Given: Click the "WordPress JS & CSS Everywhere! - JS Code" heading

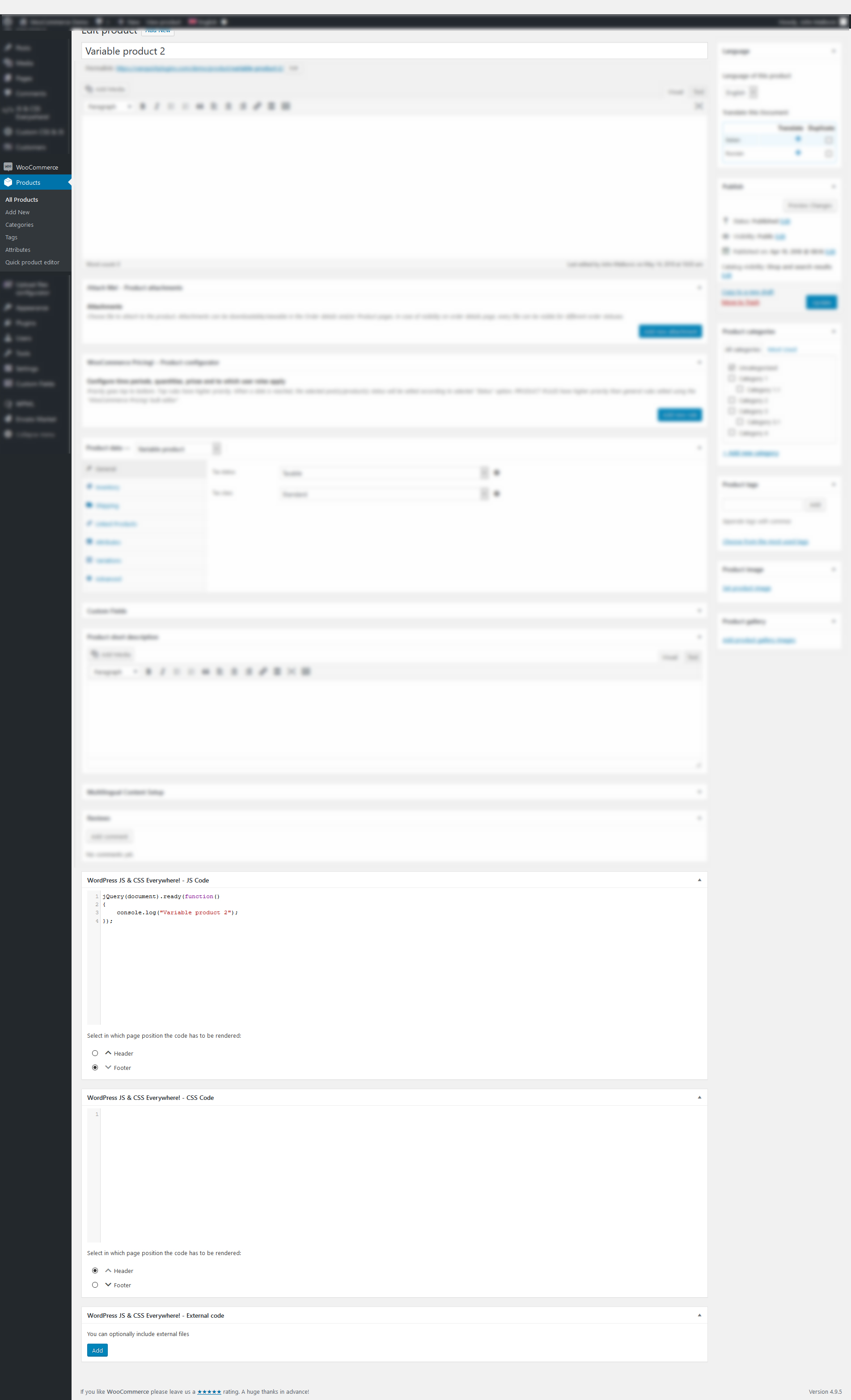Looking at the screenshot, I should [148, 880].
